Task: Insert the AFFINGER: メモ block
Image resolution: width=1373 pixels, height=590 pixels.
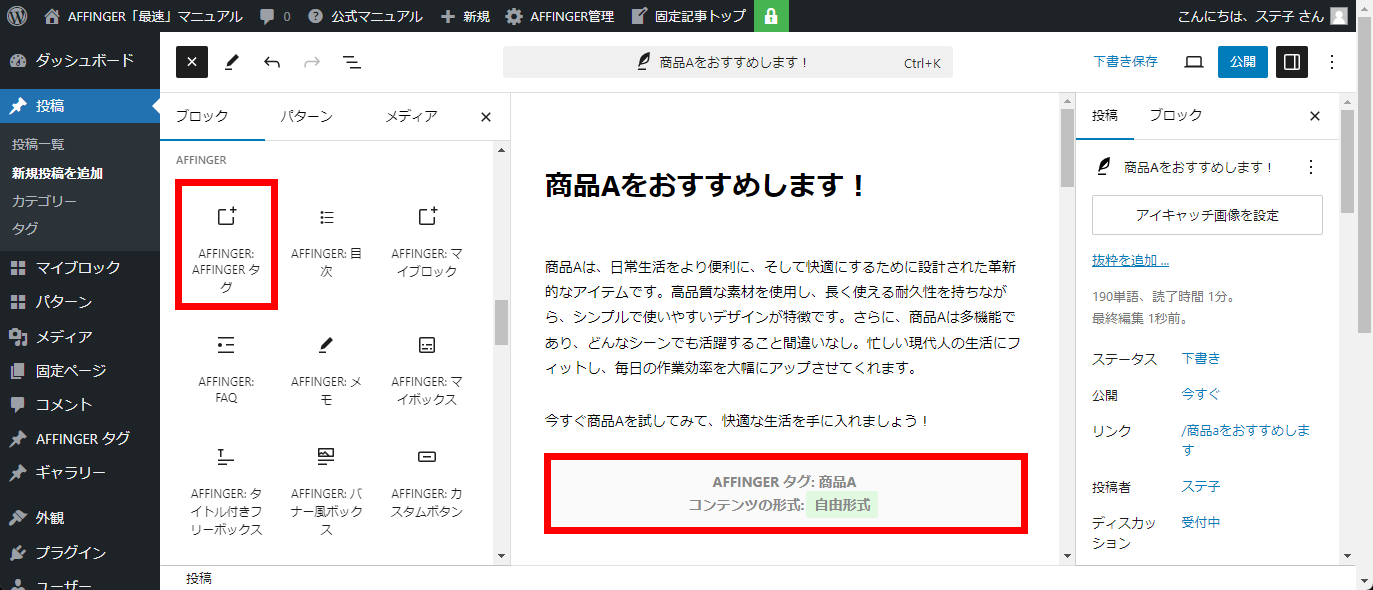Action: [x=326, y=371]
